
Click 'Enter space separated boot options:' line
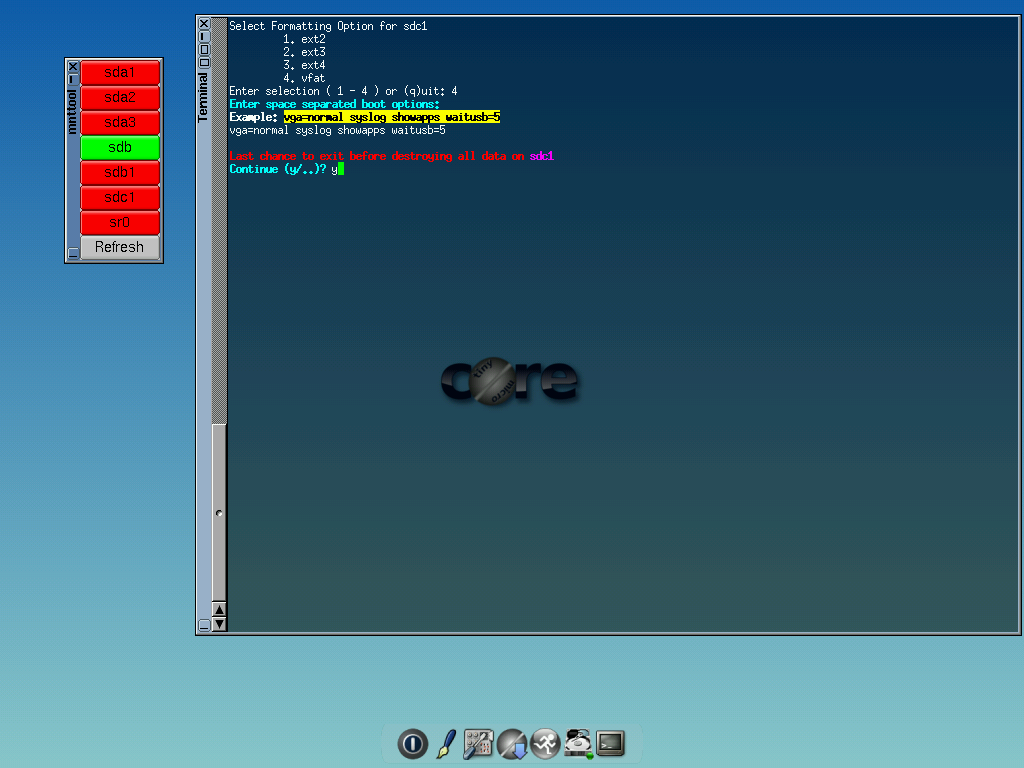point(334,104)
